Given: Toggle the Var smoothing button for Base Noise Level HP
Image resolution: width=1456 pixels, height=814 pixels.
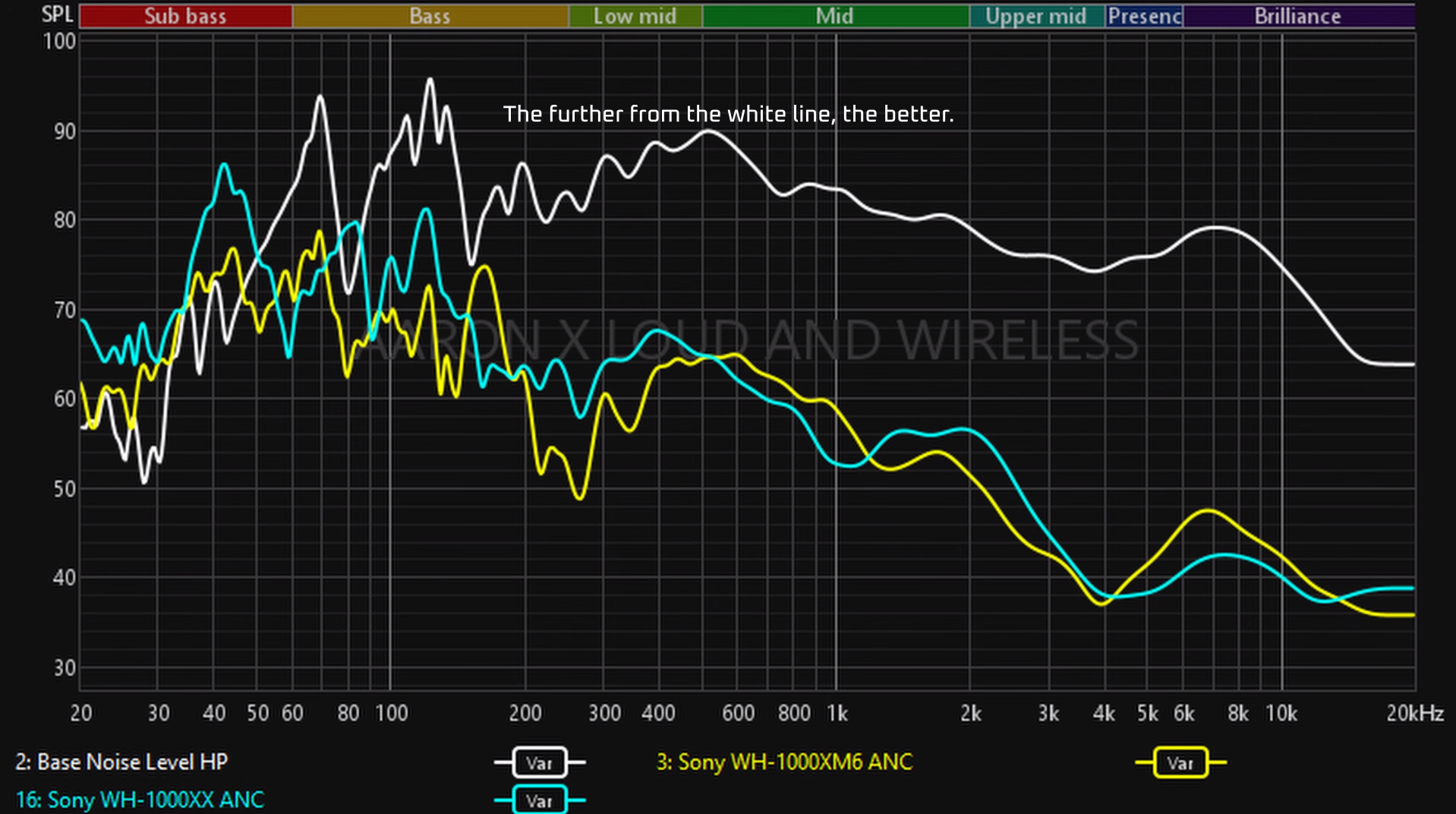Looking at the screenshot, I should point(540,762).
